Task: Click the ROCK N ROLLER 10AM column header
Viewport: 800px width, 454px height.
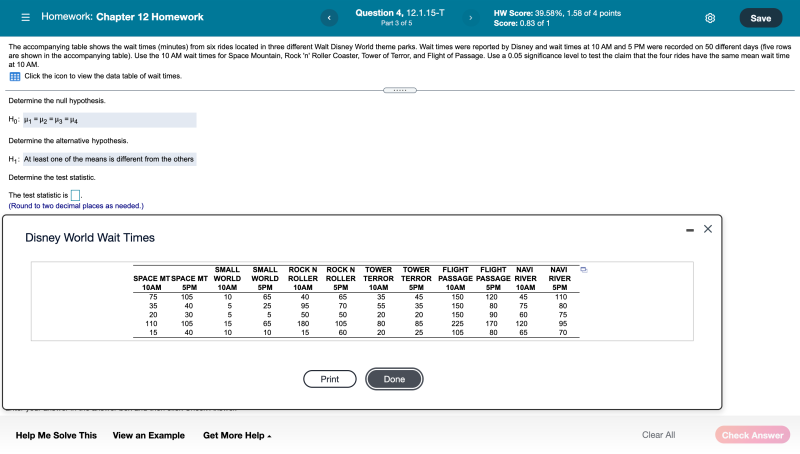Action: point(303,279)
